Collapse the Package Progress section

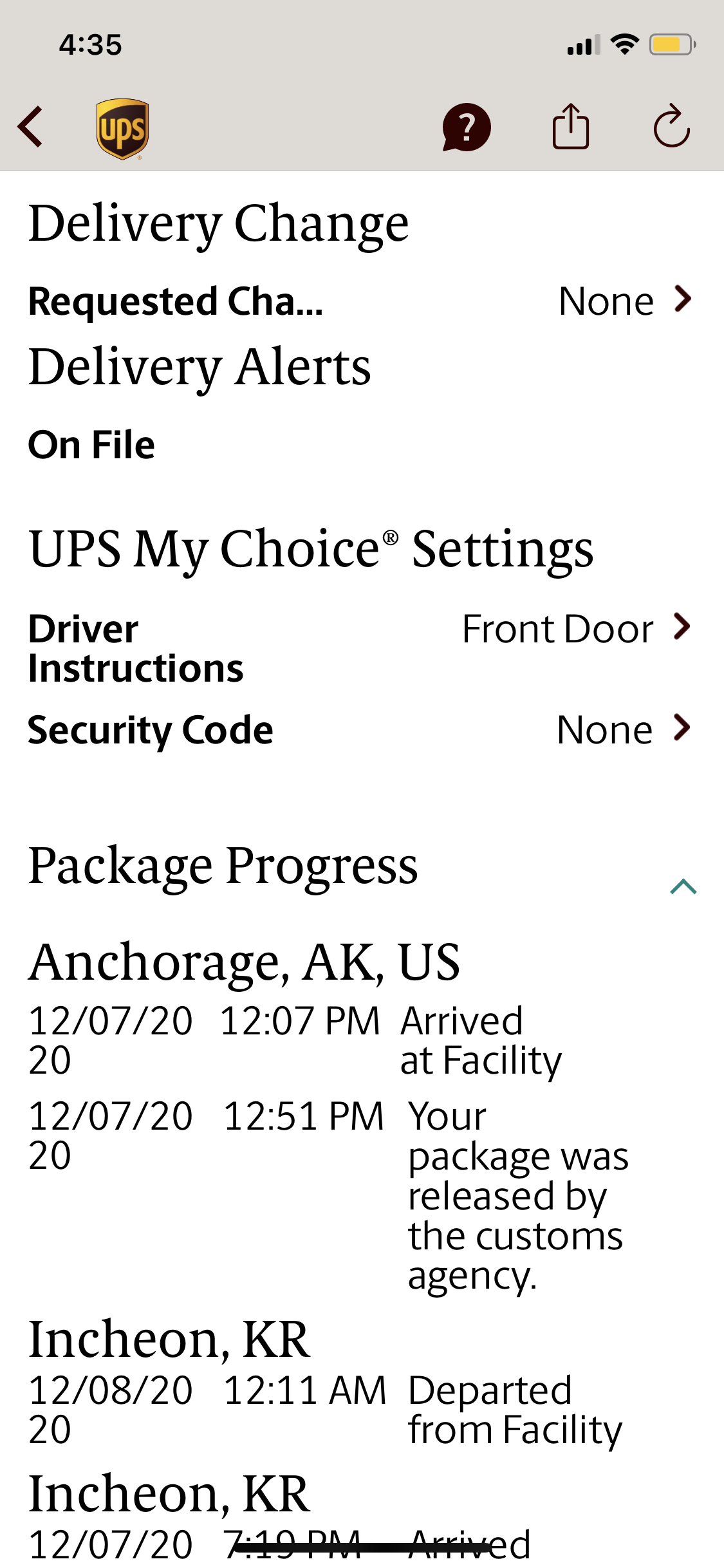(683, 887)
